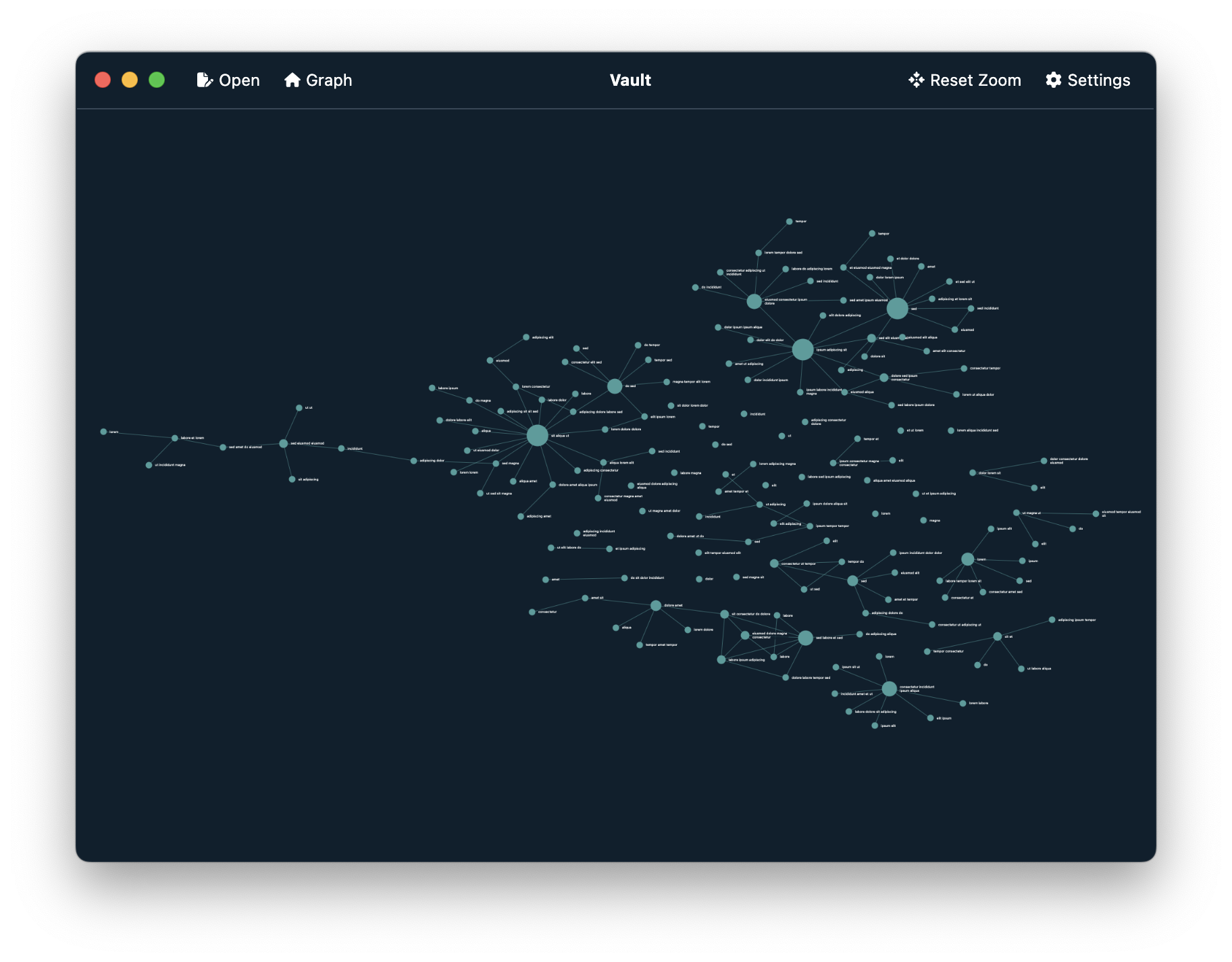The image size is (1232, 962).
Task: Click the 'dolore amet aliqua ipsum' node
Action: [x=553, y=485]
